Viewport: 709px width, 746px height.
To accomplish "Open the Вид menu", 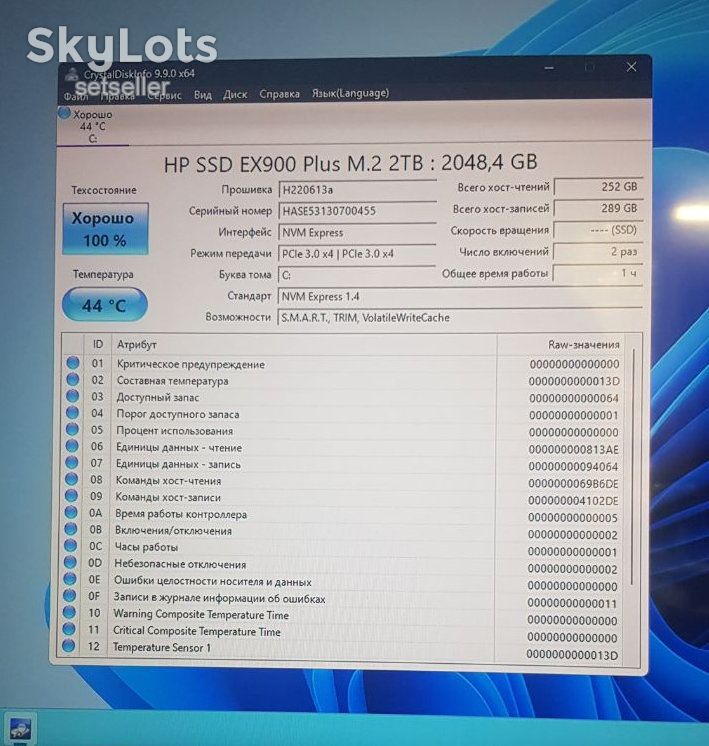I will [202, 95].
